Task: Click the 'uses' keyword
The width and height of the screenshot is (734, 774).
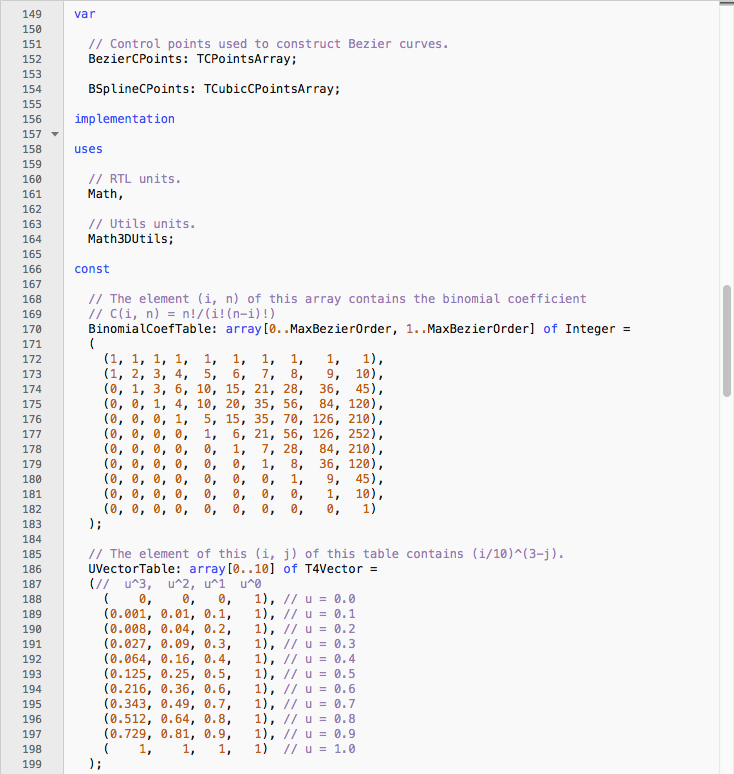Action: (88, 149)
